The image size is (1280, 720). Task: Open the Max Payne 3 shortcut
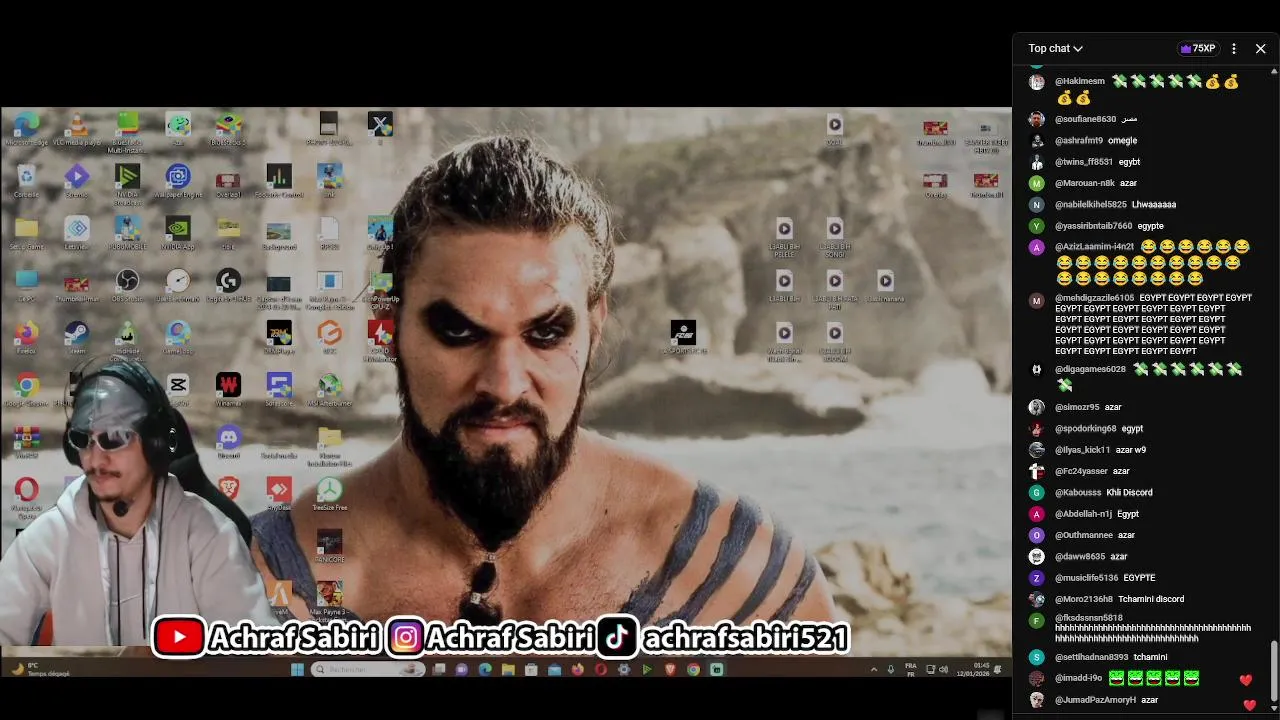point(329,599)
